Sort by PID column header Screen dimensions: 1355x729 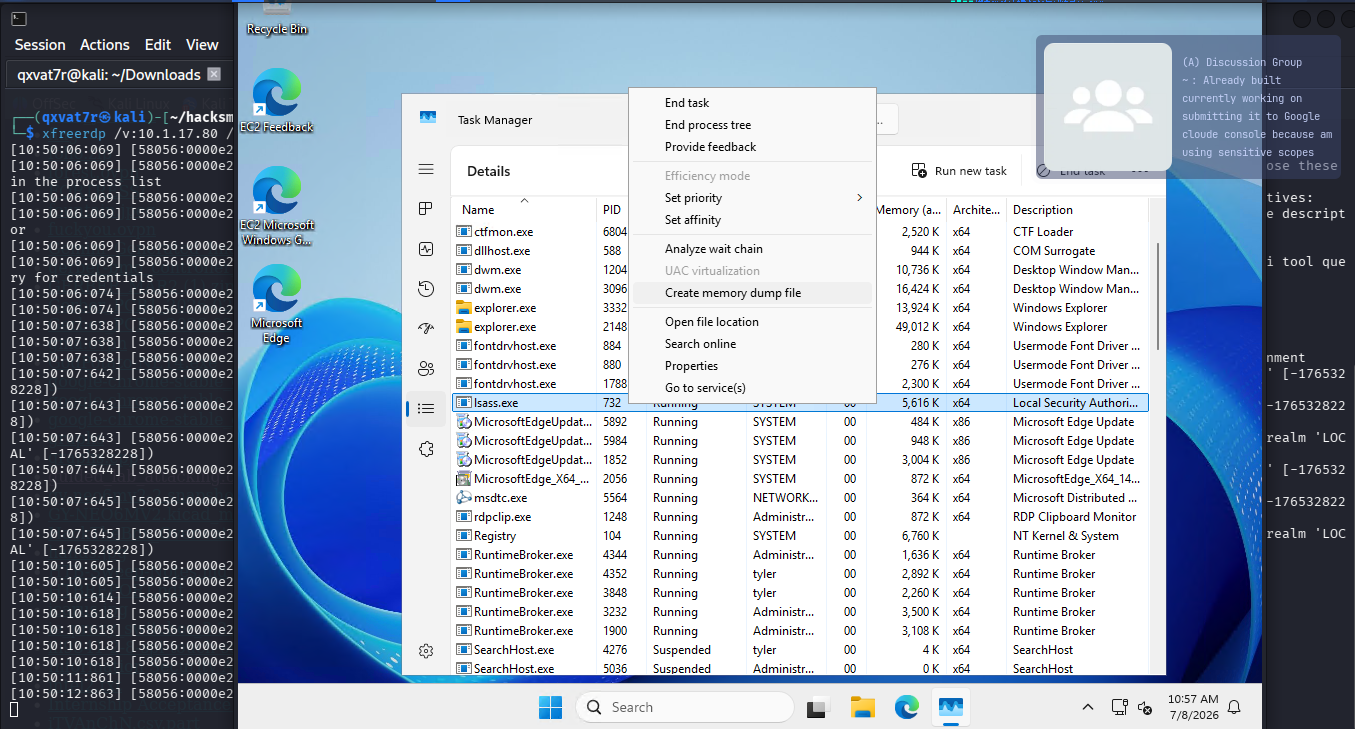612,210
